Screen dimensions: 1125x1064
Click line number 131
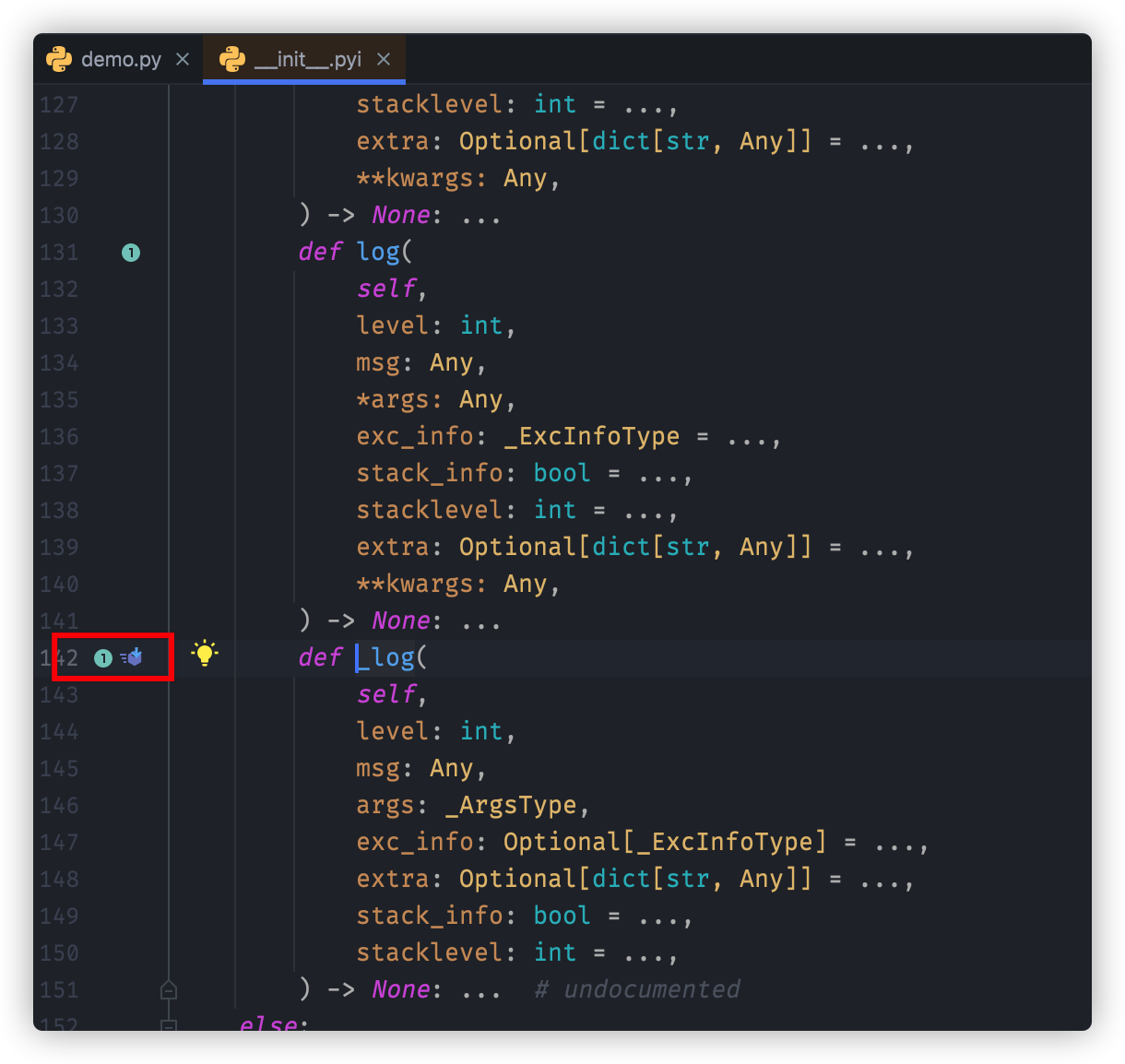point(57,252)
